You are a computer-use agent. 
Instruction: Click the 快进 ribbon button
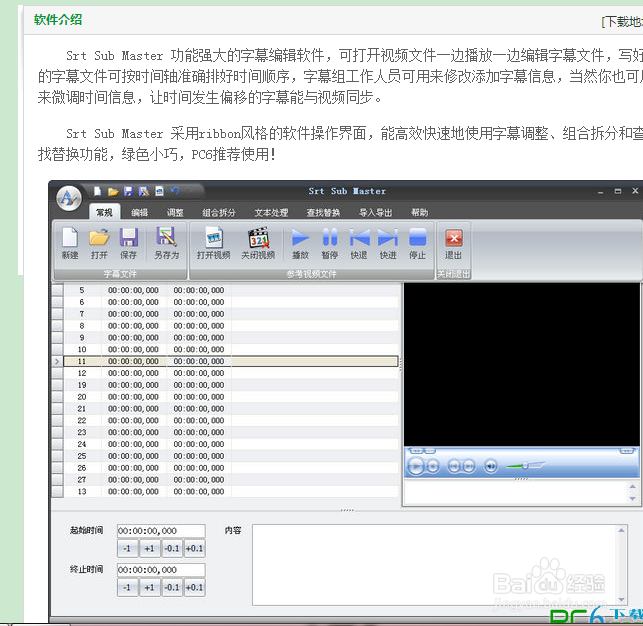click(x=388, y=243)
